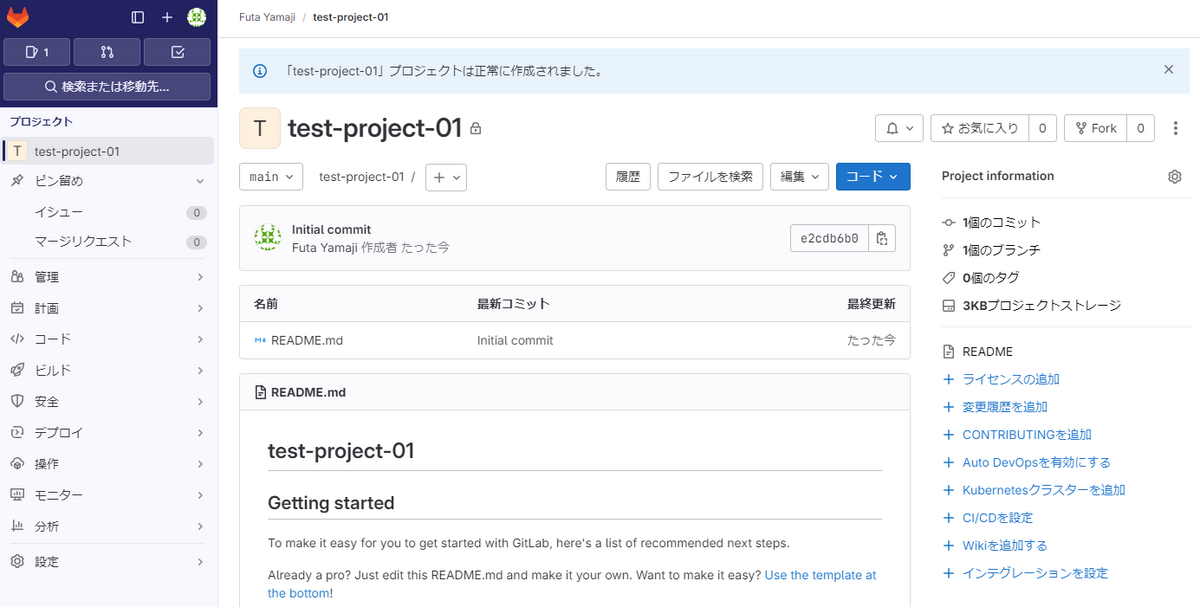Click the commit author avatar
This screenshot has width=1200, height=607.
pyautogui.click(x=267, y=238)
